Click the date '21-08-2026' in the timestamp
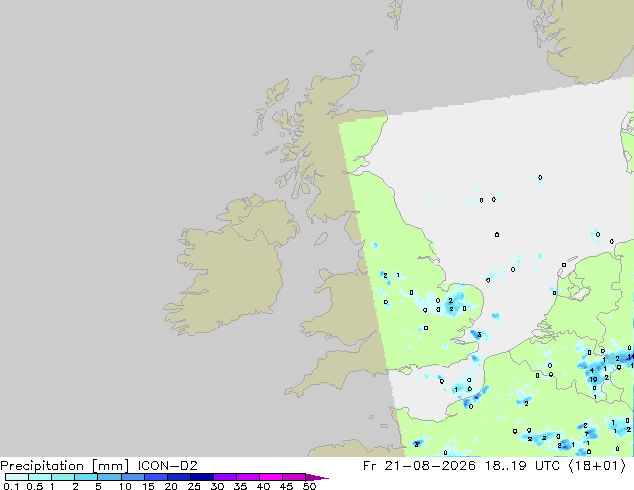Screen dimensions: 634x490 click(430, 466)
